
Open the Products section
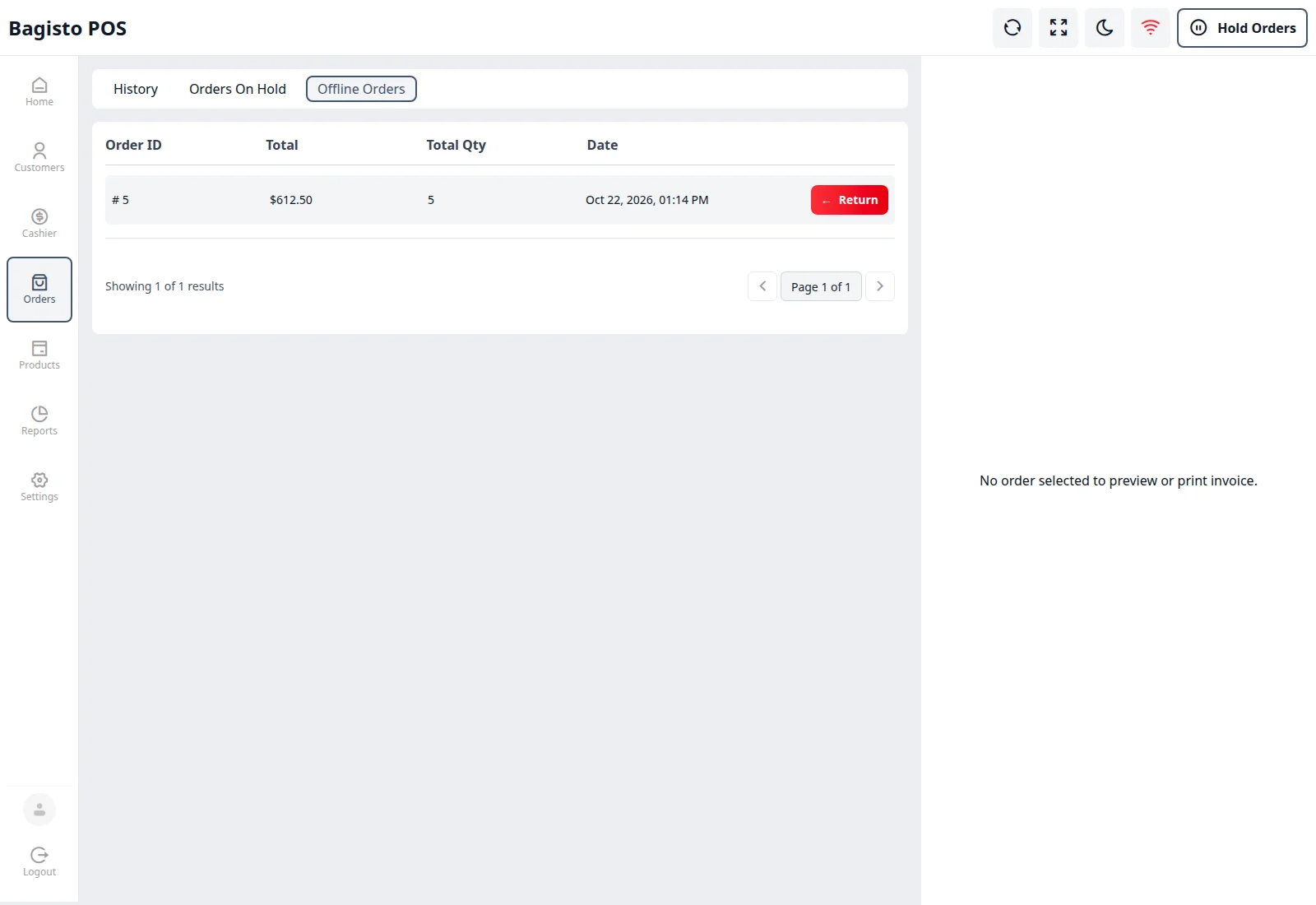[39, 355]
